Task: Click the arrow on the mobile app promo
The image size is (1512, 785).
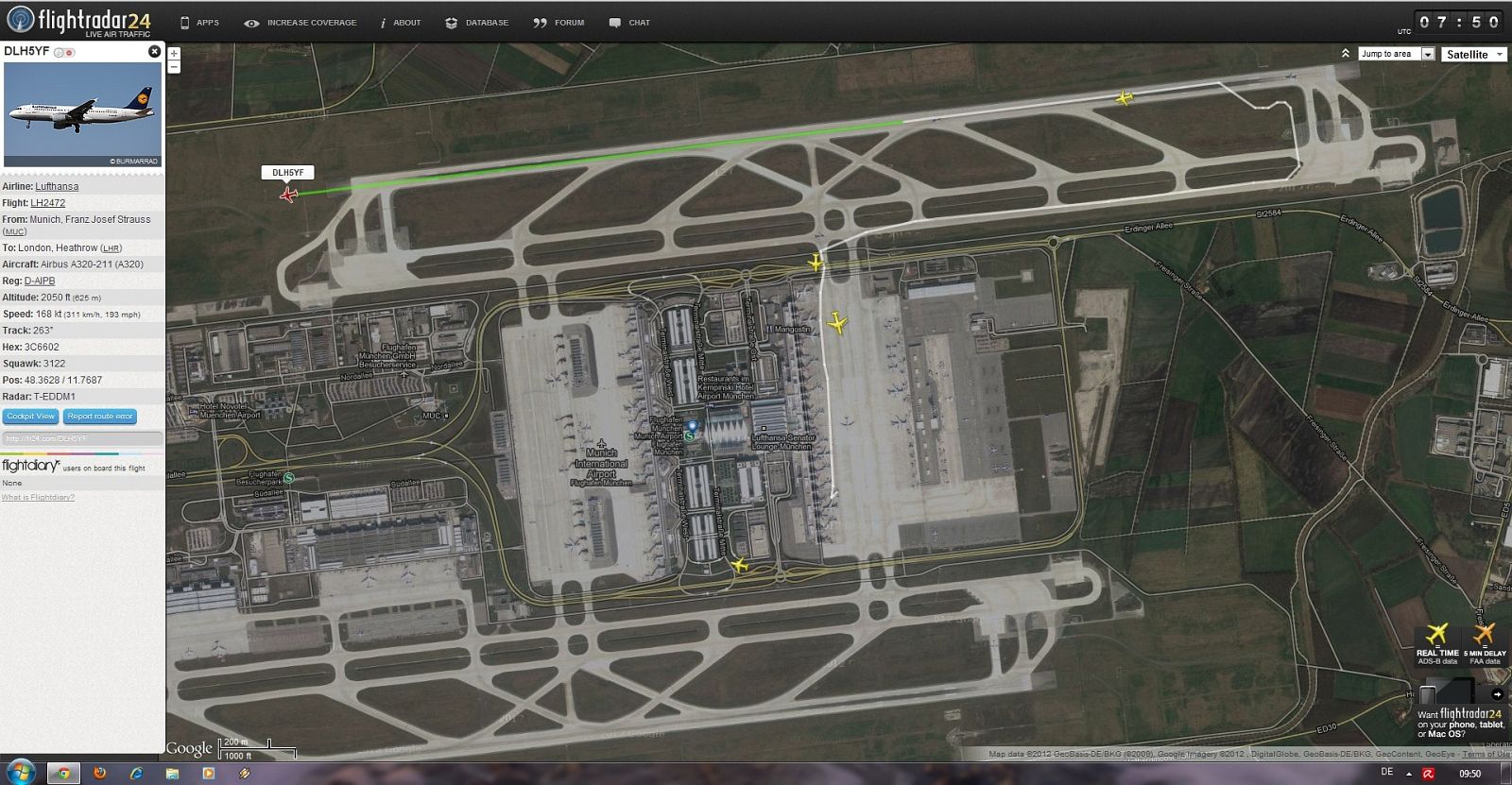Action: 1498,694
